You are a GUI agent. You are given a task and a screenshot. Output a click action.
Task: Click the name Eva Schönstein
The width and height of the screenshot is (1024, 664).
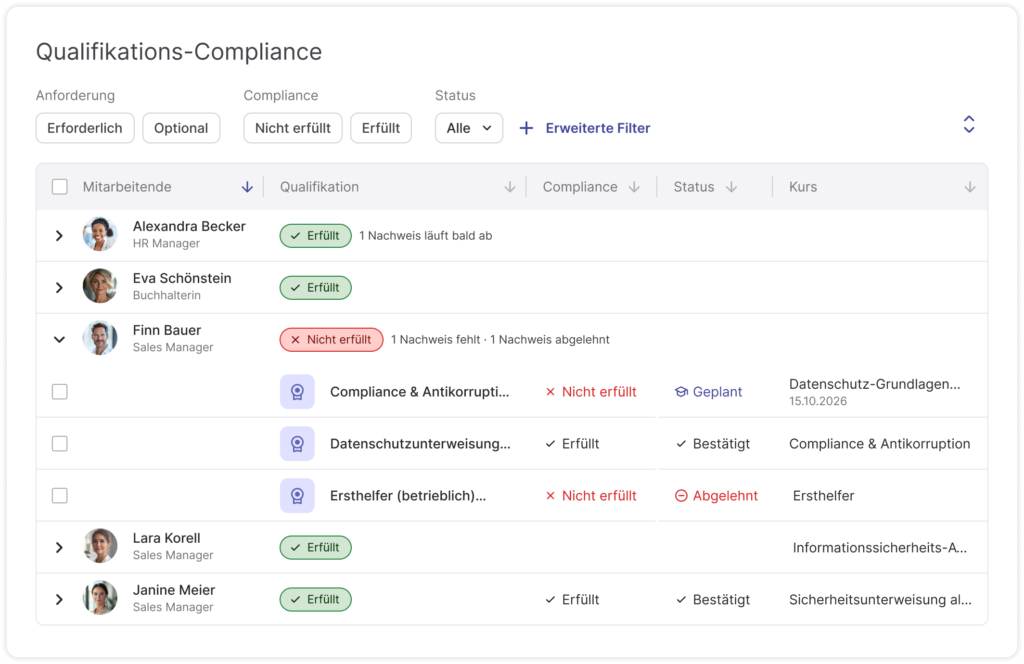pyautogui.click(x=182, y=279)
